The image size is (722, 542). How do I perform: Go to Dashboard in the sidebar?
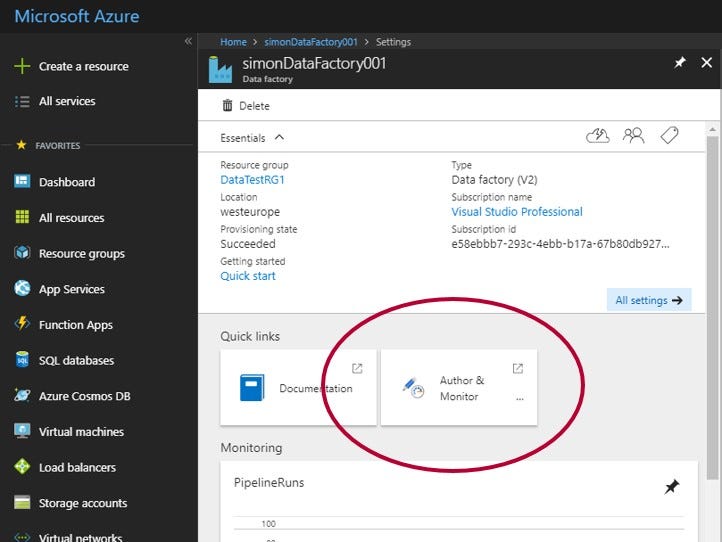click(66, 182)
